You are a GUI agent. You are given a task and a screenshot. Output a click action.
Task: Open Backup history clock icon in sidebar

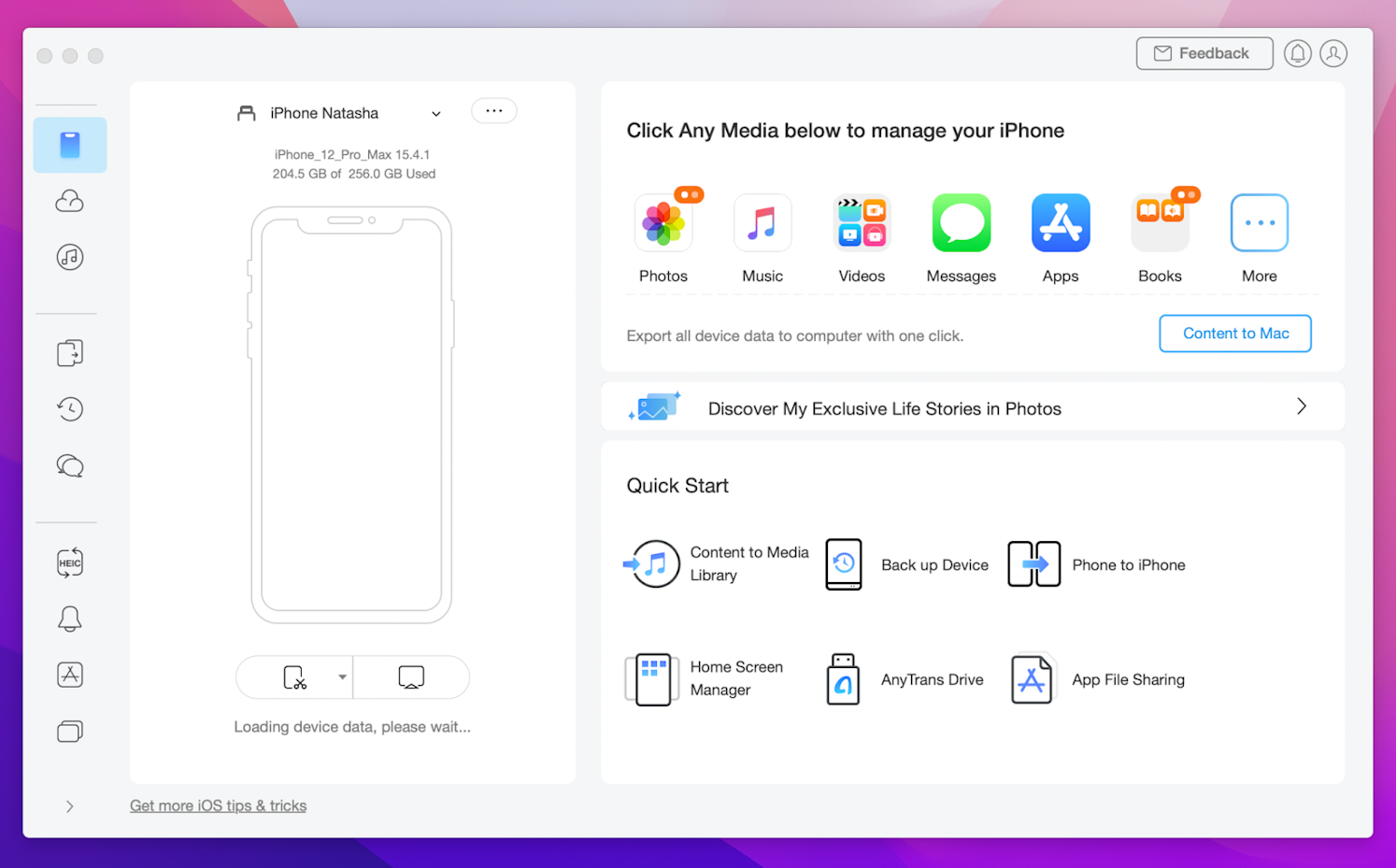pos(70,409)
